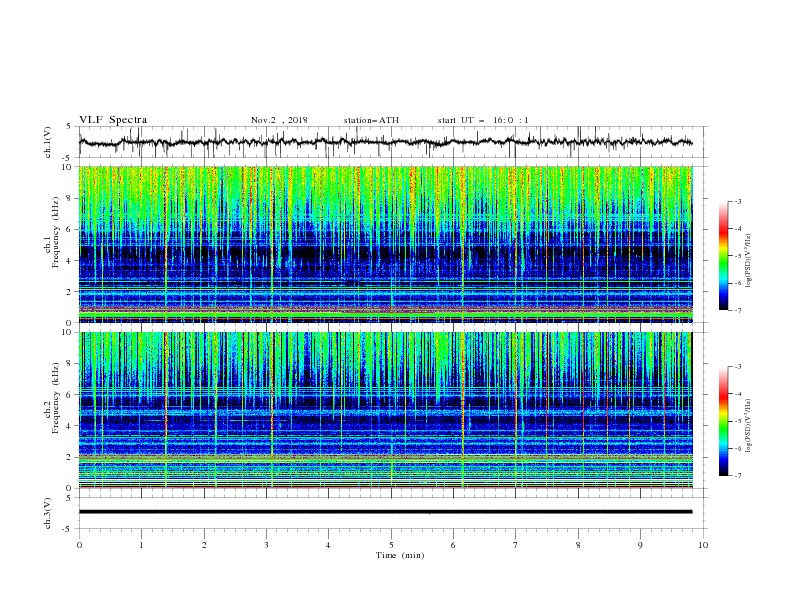Click time axis tick label "7"

516,545
